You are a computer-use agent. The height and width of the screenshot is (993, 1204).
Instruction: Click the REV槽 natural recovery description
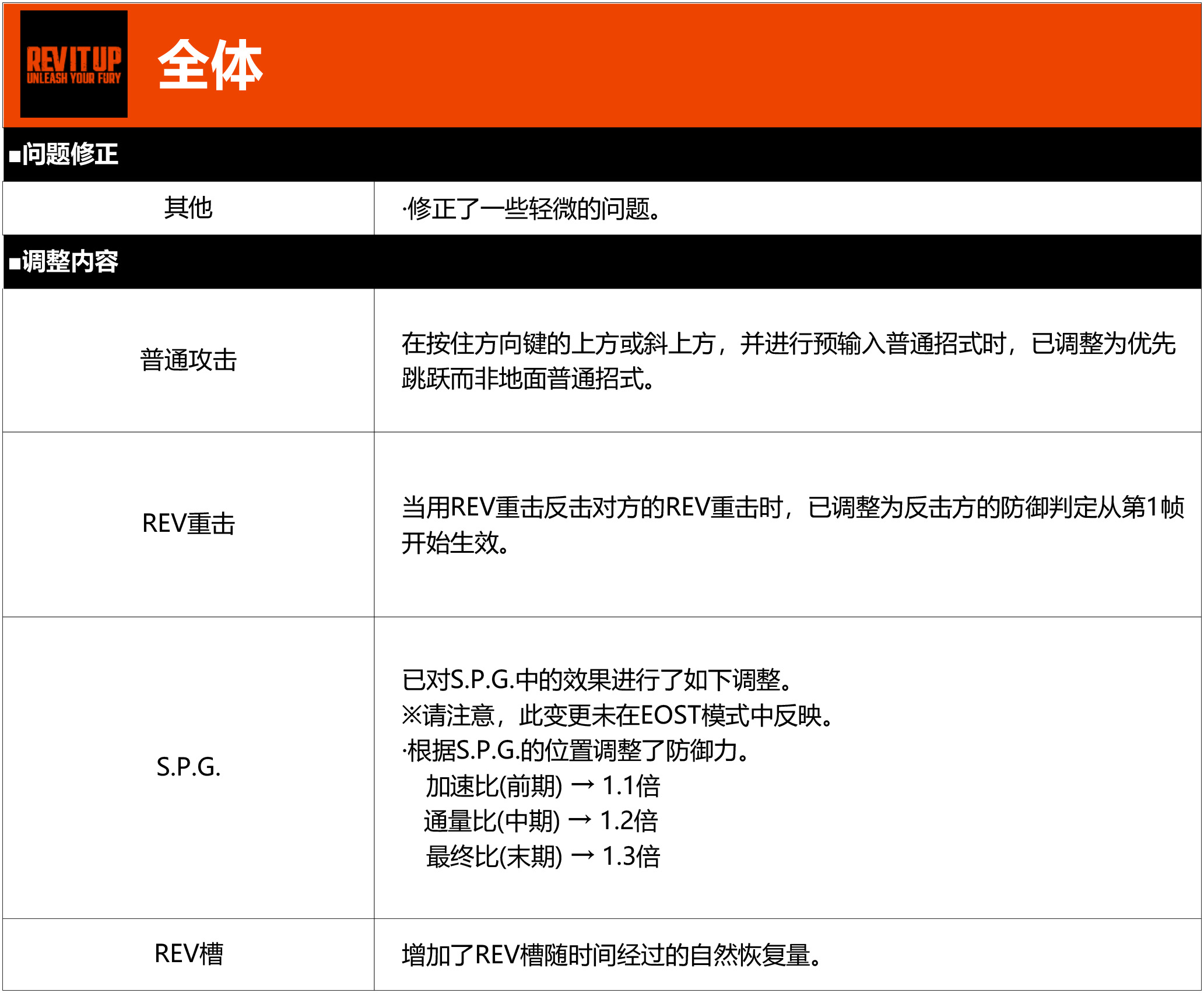[612, 955]
